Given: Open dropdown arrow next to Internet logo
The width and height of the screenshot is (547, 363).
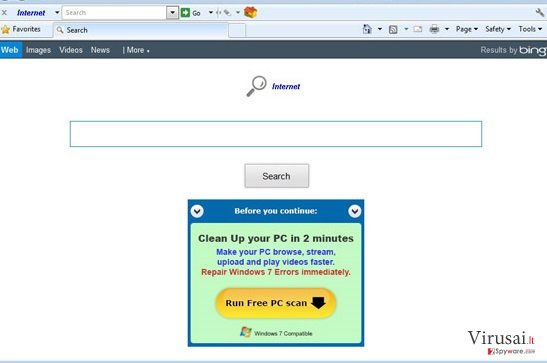Looking at the screenshot, I should pyautogui.click(x=57, y=13).
